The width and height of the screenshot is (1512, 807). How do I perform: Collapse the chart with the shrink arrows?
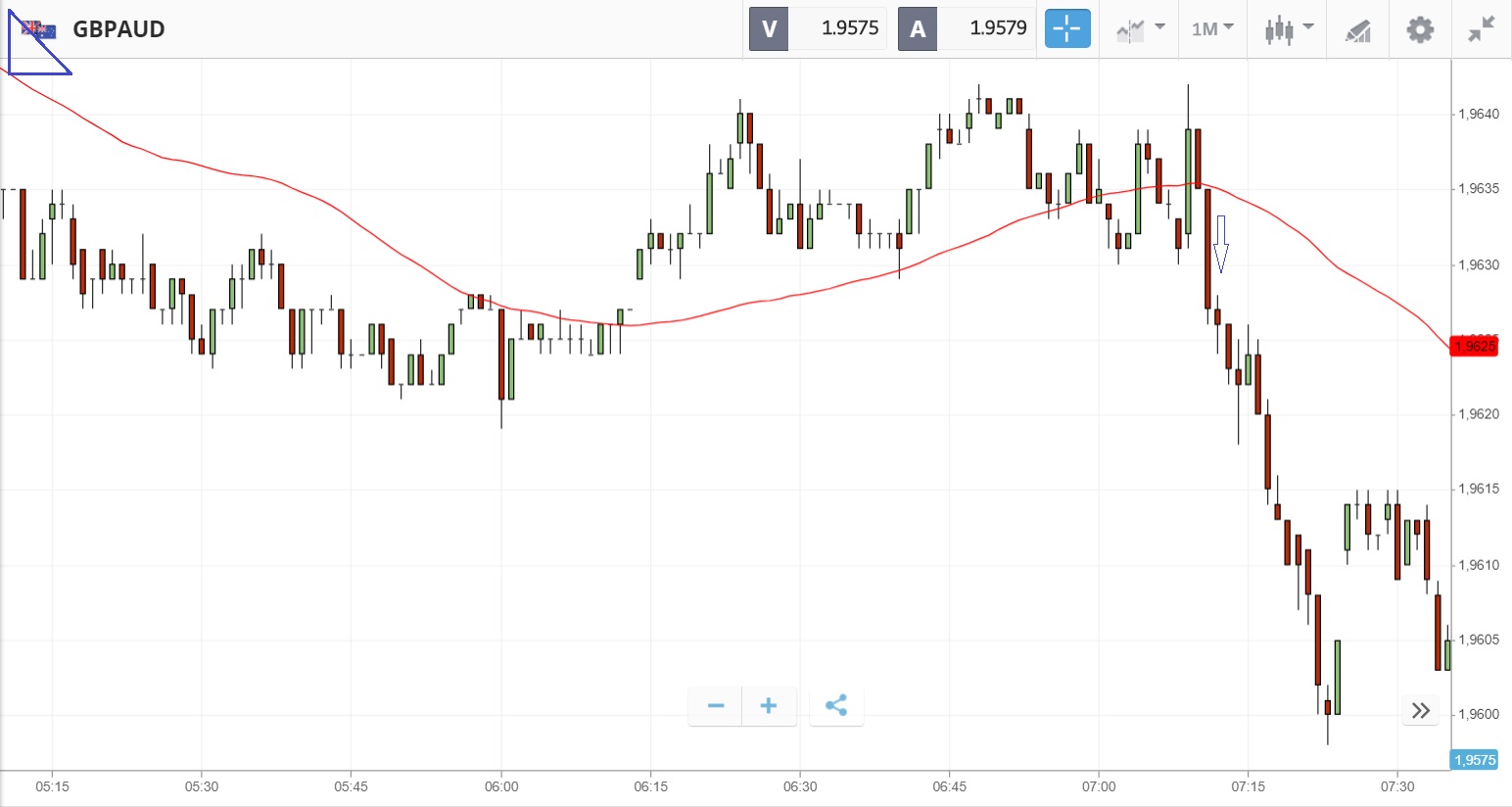(1482, 29)
